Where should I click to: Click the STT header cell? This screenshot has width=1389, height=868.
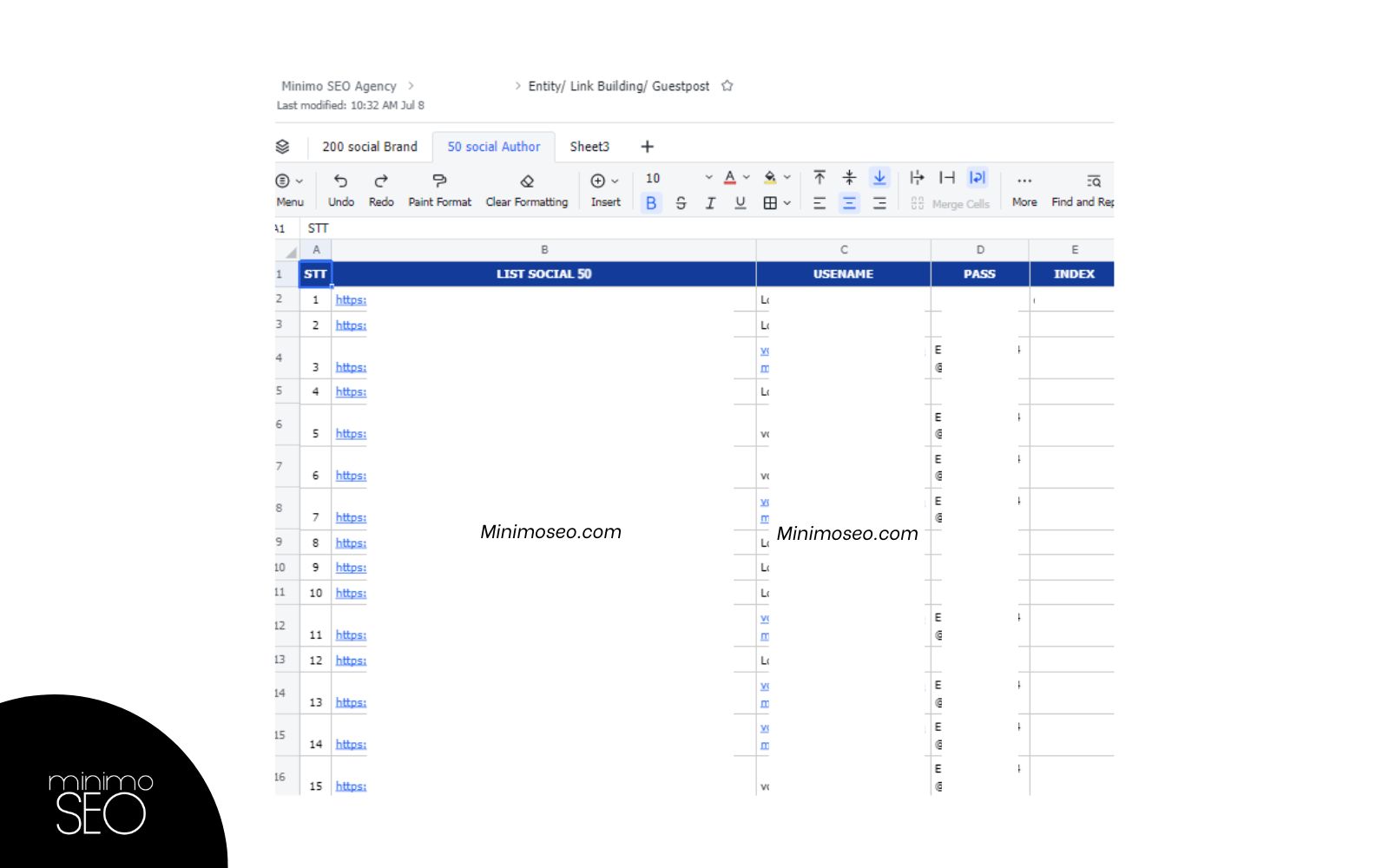pos(316,274)
